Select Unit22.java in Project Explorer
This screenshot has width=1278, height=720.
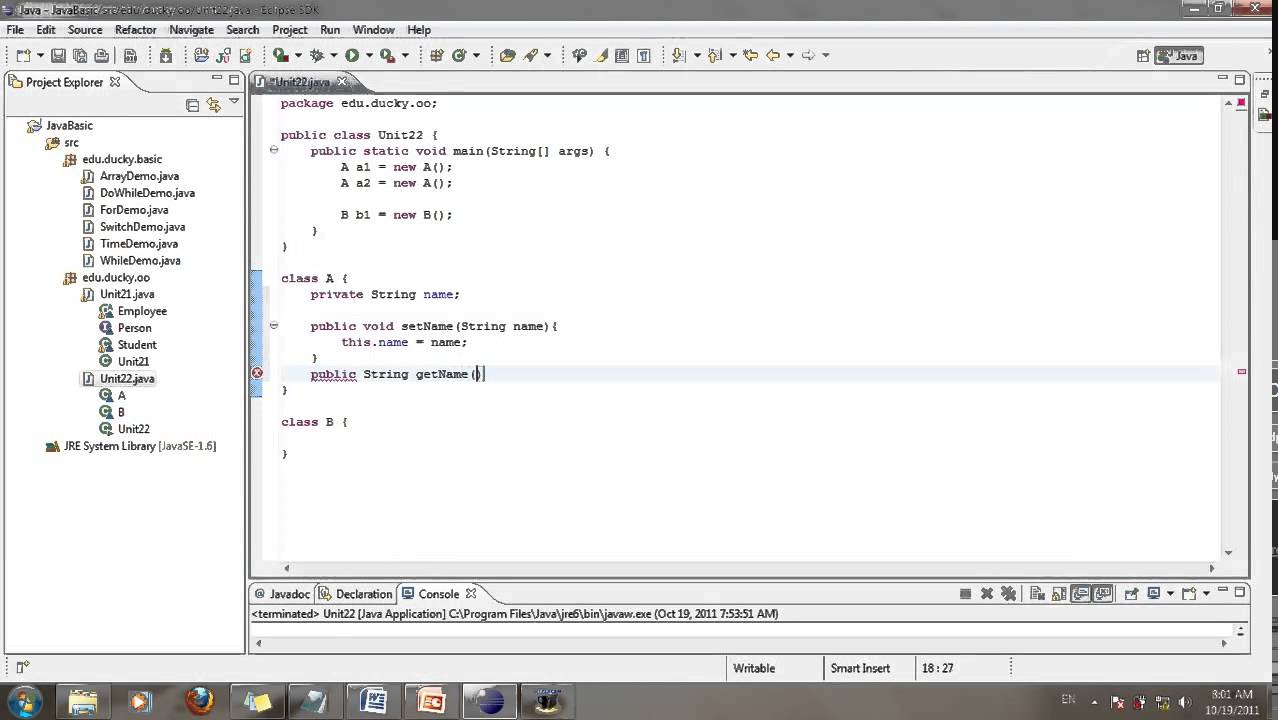[x=127, y=379]
